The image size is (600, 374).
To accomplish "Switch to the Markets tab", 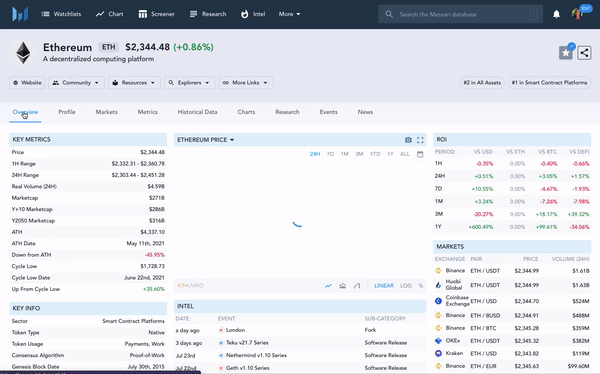I will click(106, 112).
